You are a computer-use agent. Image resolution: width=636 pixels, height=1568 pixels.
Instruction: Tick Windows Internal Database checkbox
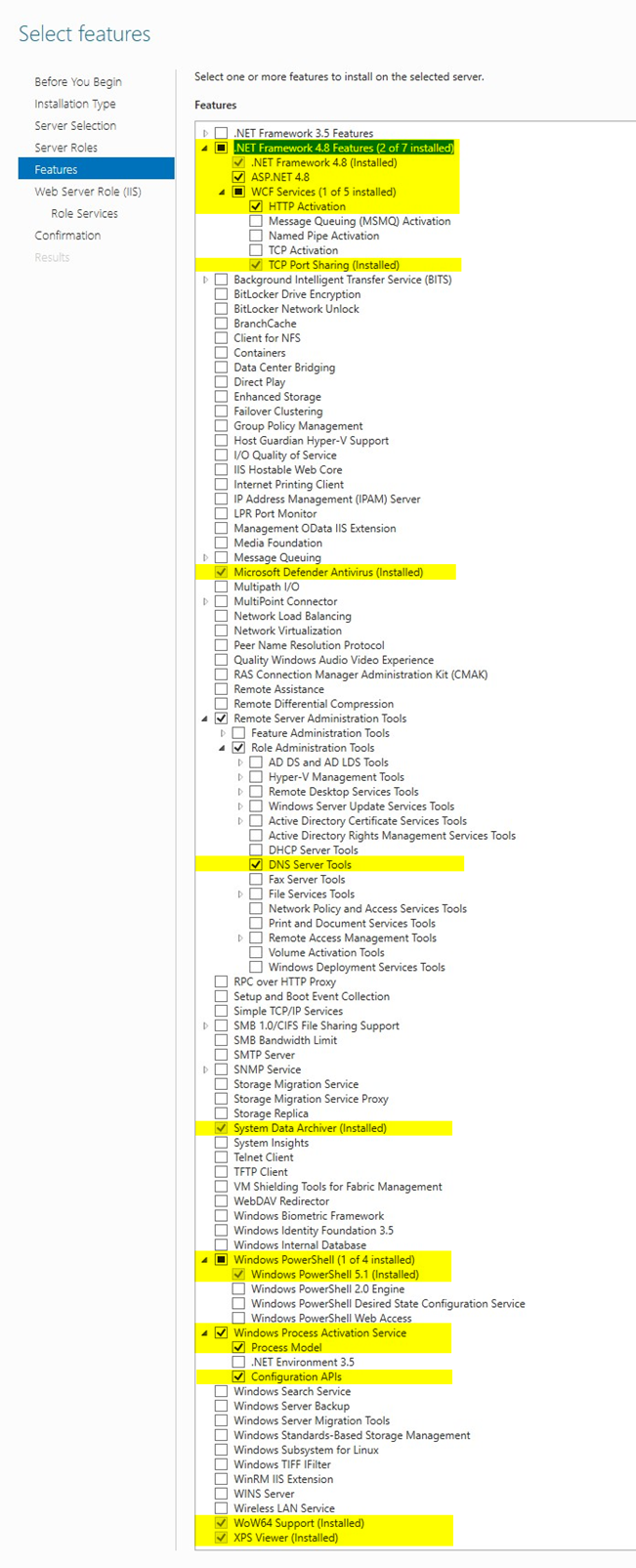click(x=222, y=1245)
